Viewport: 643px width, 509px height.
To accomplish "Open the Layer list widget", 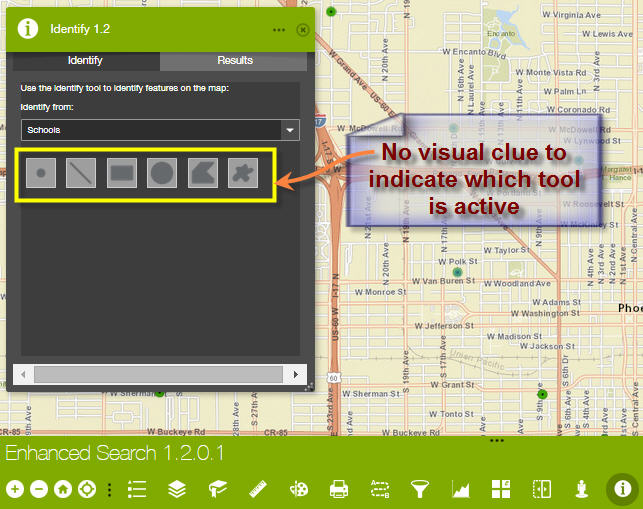I will point(177,489).
